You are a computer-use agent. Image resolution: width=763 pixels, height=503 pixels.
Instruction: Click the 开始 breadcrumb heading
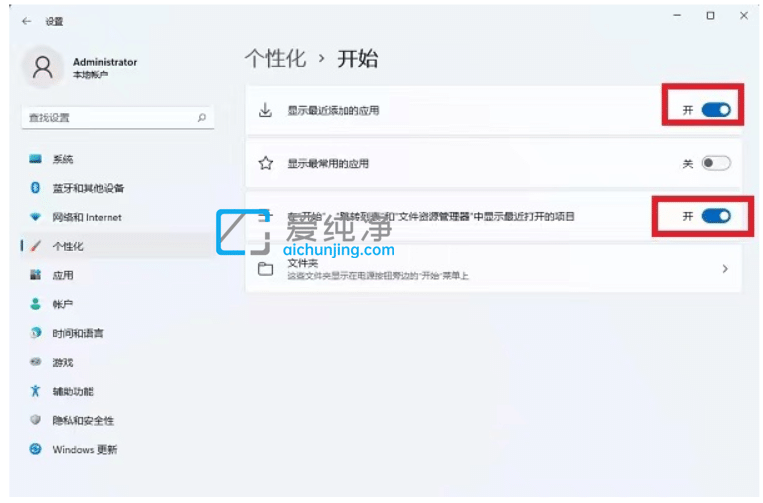click(x=358, y=59)
